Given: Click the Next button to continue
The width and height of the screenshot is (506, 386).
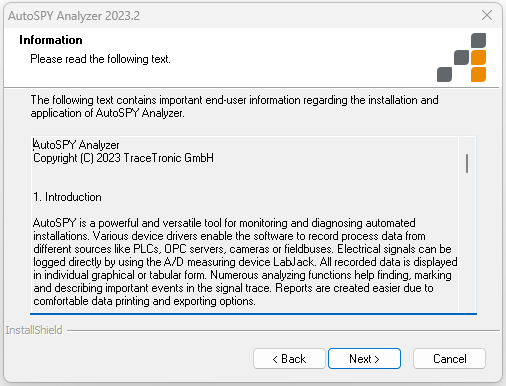Looking at the screenshot, I should click(364, 359).
